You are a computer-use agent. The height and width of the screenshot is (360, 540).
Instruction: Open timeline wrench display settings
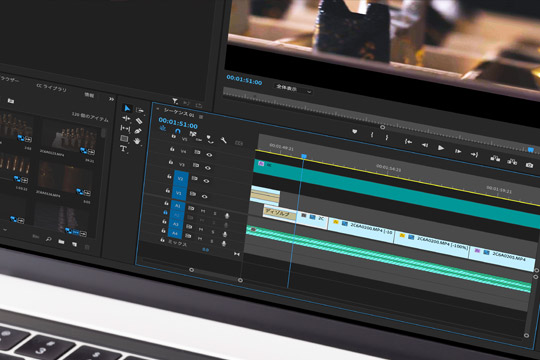pyautogui.click(x=224, y=140)
